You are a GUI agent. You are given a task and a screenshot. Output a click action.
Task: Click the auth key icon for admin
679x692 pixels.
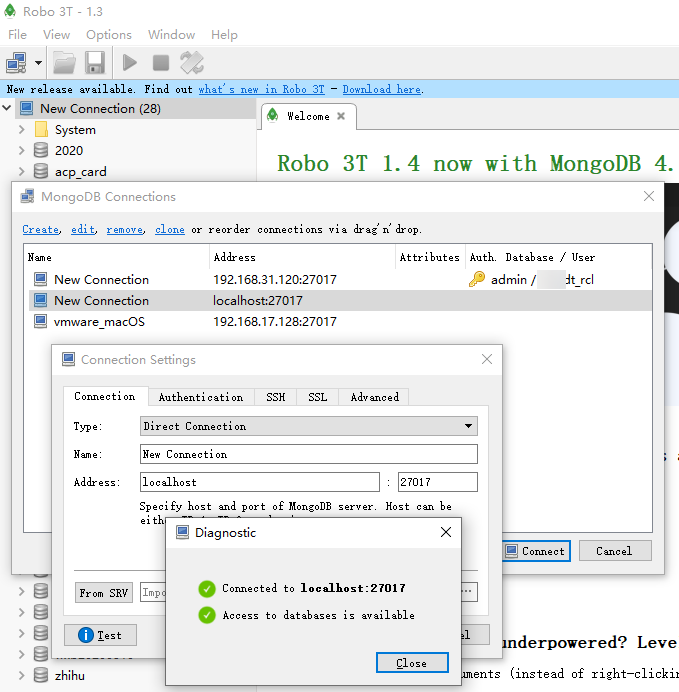point(476,279)
